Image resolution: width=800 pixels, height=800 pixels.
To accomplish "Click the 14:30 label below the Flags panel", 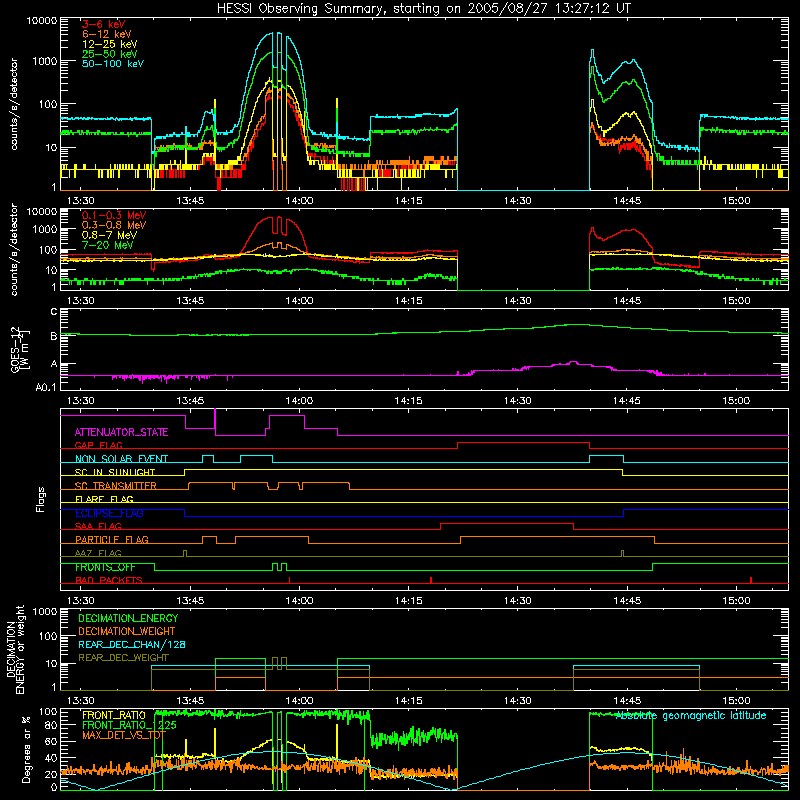I will tap(517, 601).
